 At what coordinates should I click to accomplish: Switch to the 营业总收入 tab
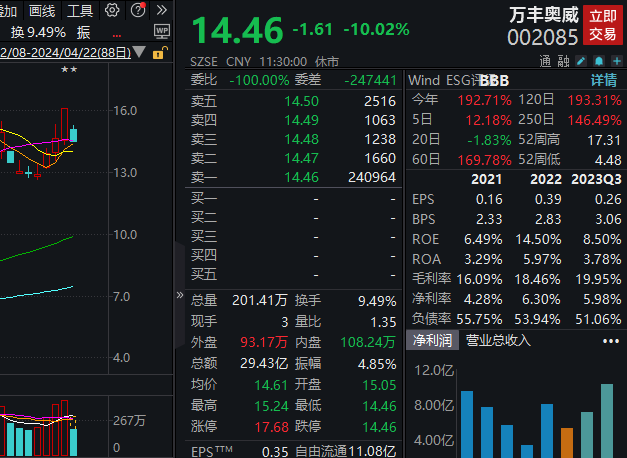click(x=498, y=341)
